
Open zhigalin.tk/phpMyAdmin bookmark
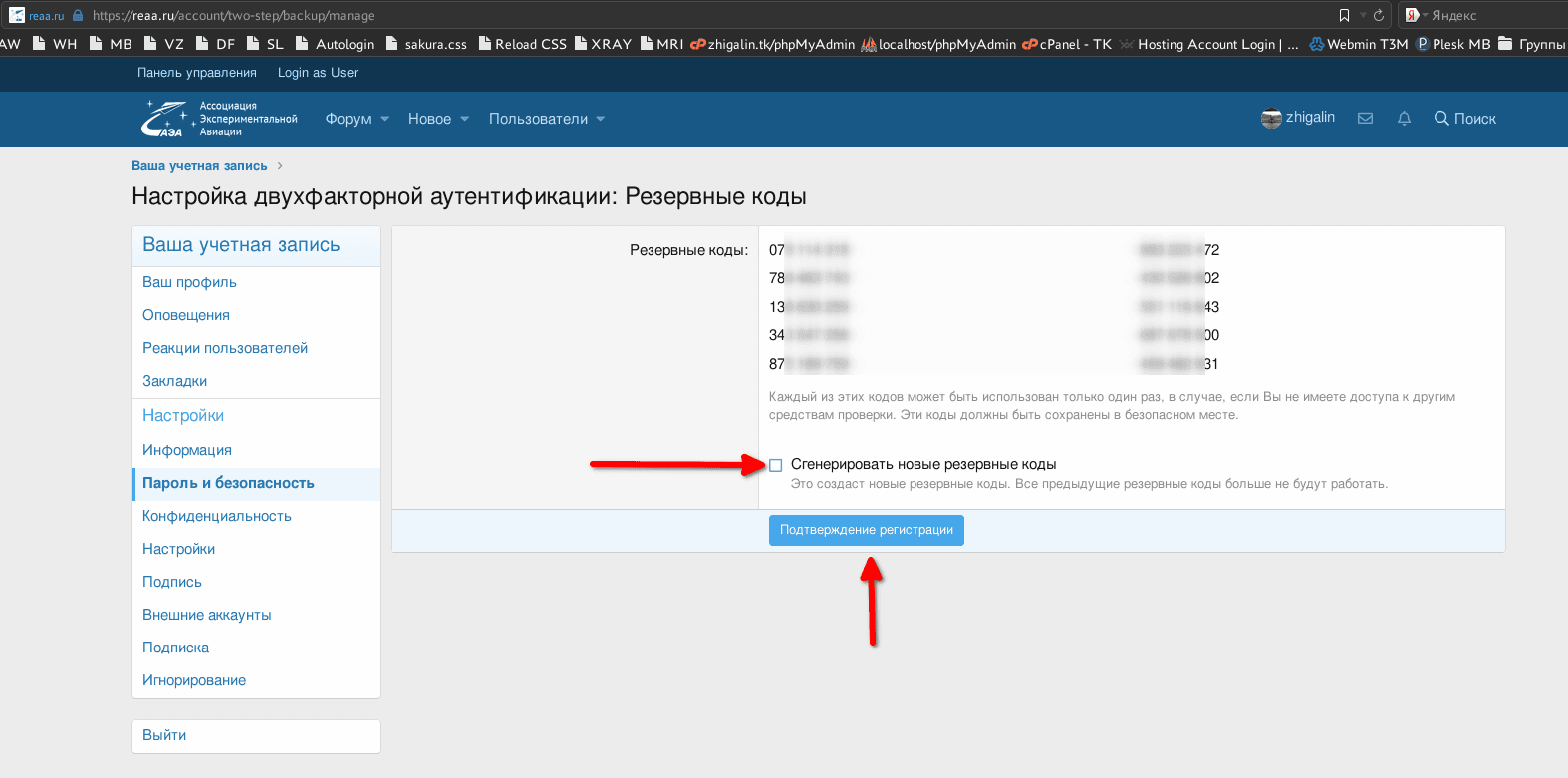coord(773,44)
